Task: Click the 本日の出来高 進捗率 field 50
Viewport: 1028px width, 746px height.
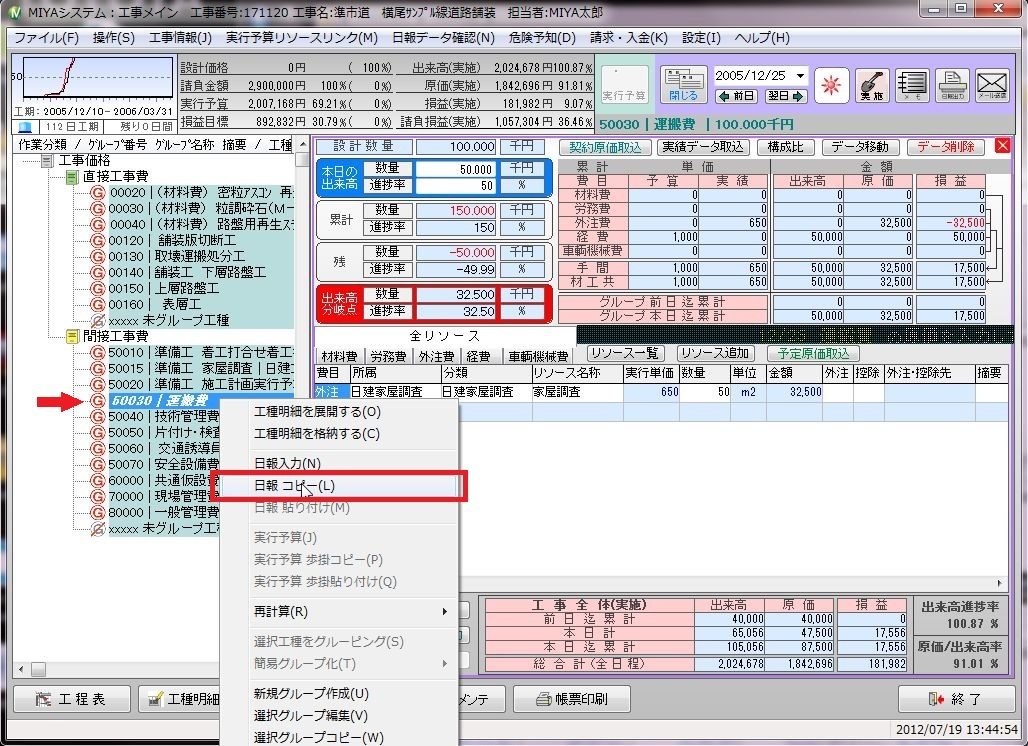Action: (456, 186)
